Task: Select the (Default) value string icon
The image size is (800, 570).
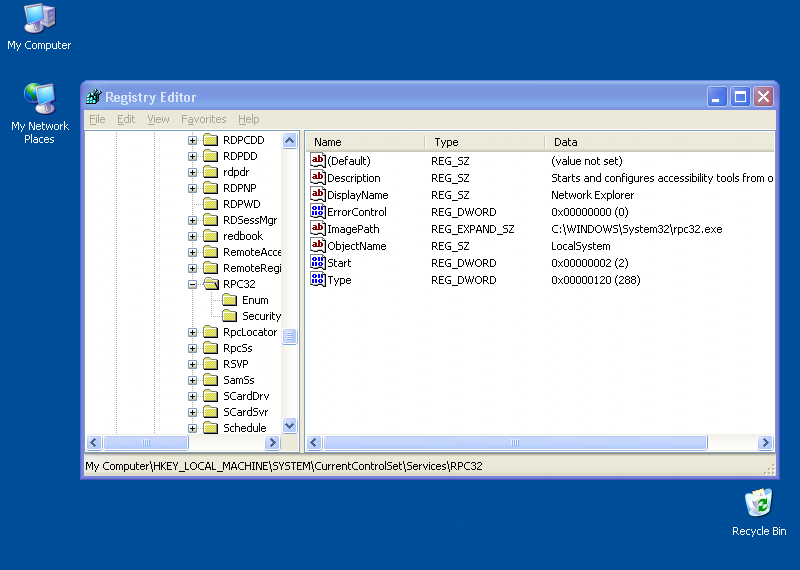Action: point(317,161)
